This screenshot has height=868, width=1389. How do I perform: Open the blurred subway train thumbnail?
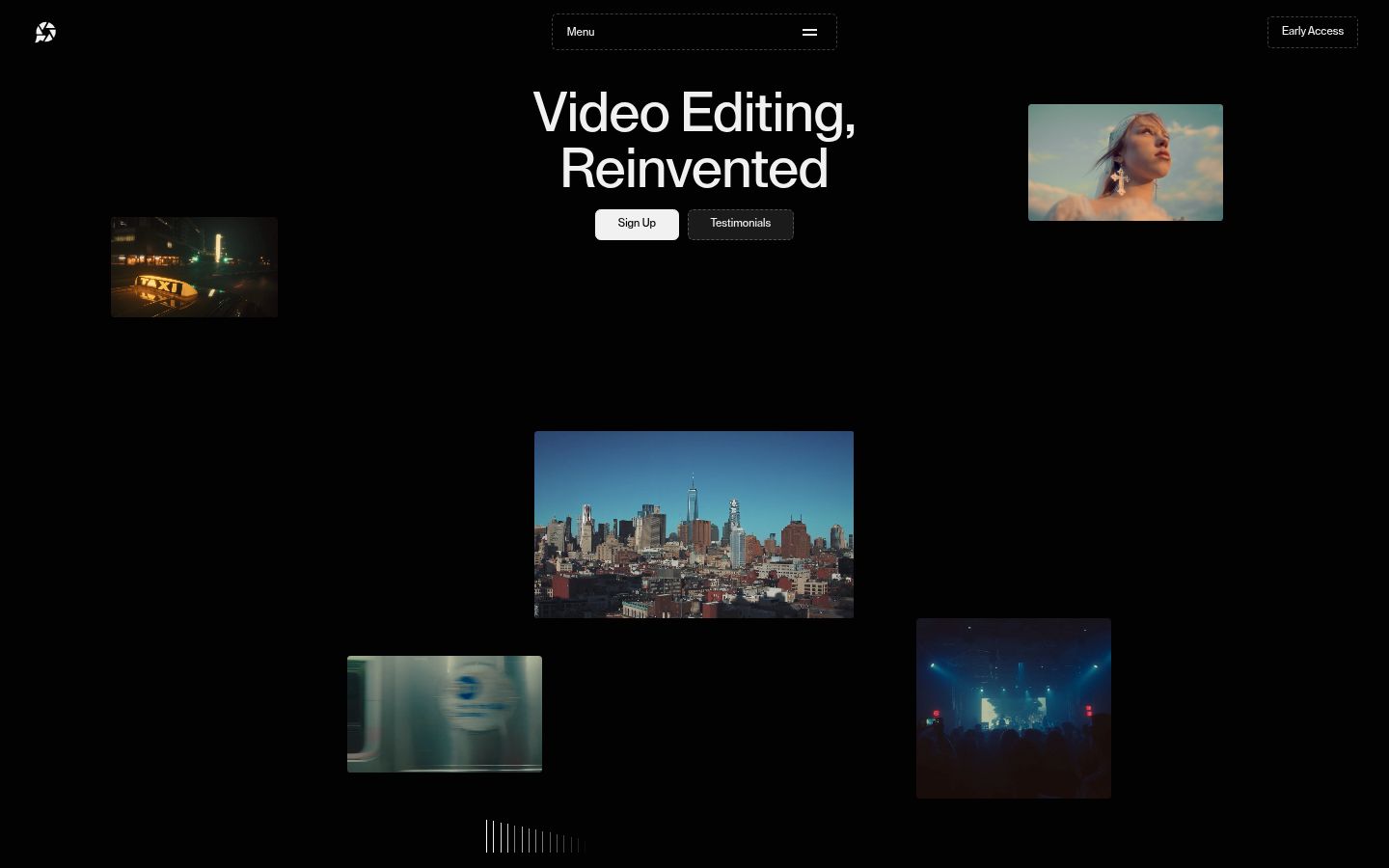[x=445, y=714]
